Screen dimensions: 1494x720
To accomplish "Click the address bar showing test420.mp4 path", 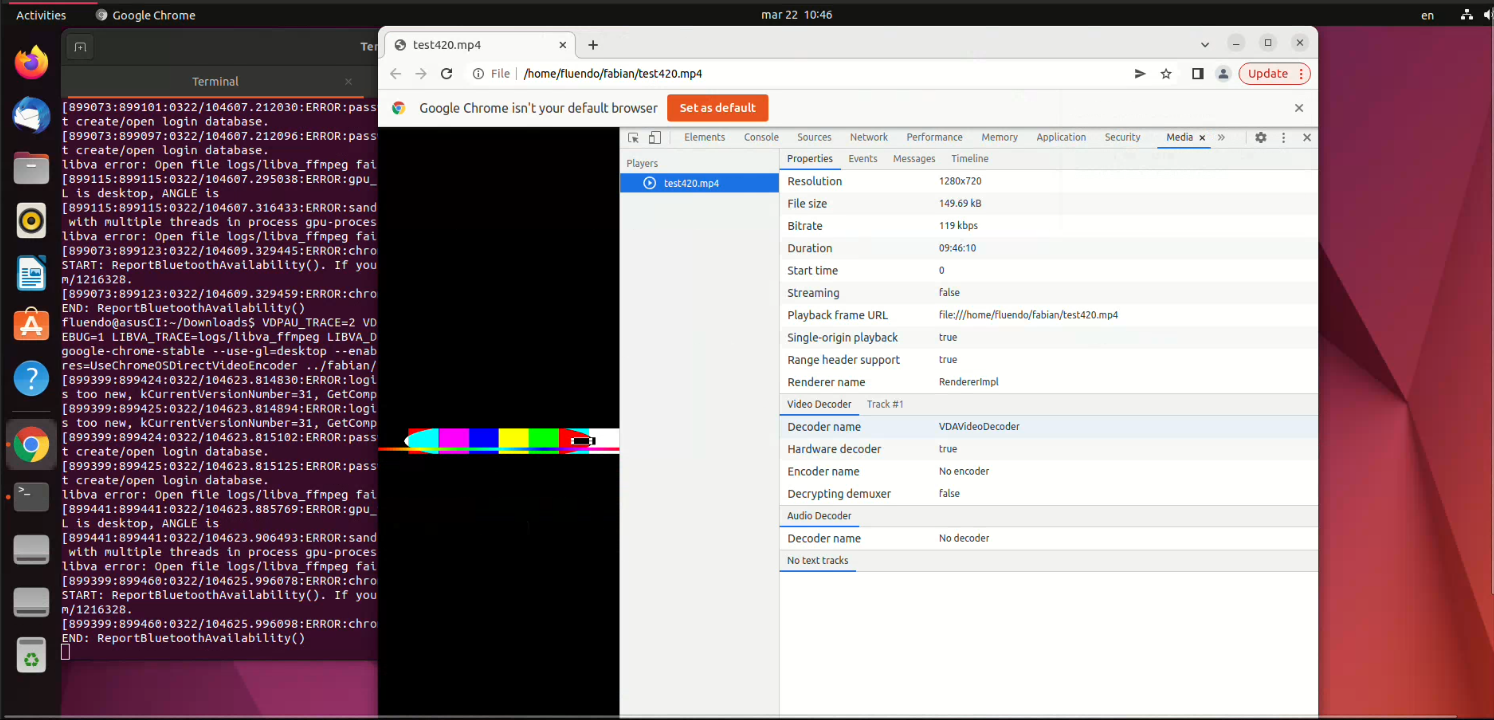I will [x=800, y=74].
